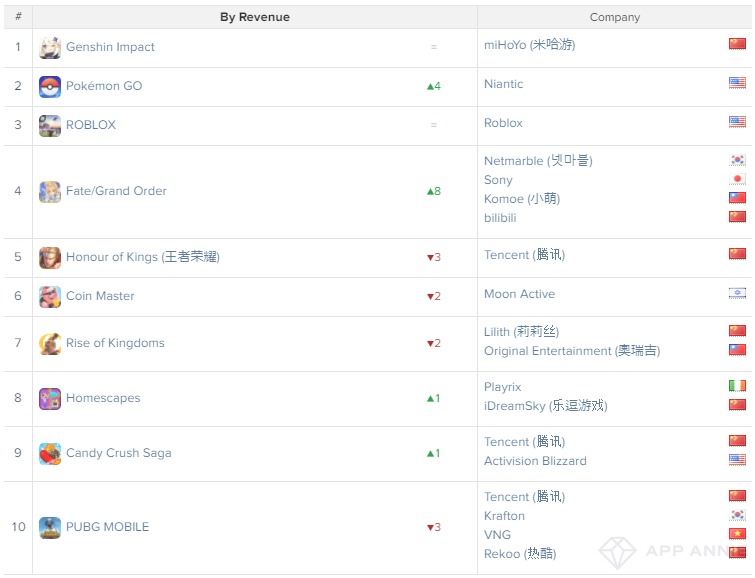This screenshot has width=755, height=578.
Task: Open the Pokémon GO game link
Action: [104, 86]
